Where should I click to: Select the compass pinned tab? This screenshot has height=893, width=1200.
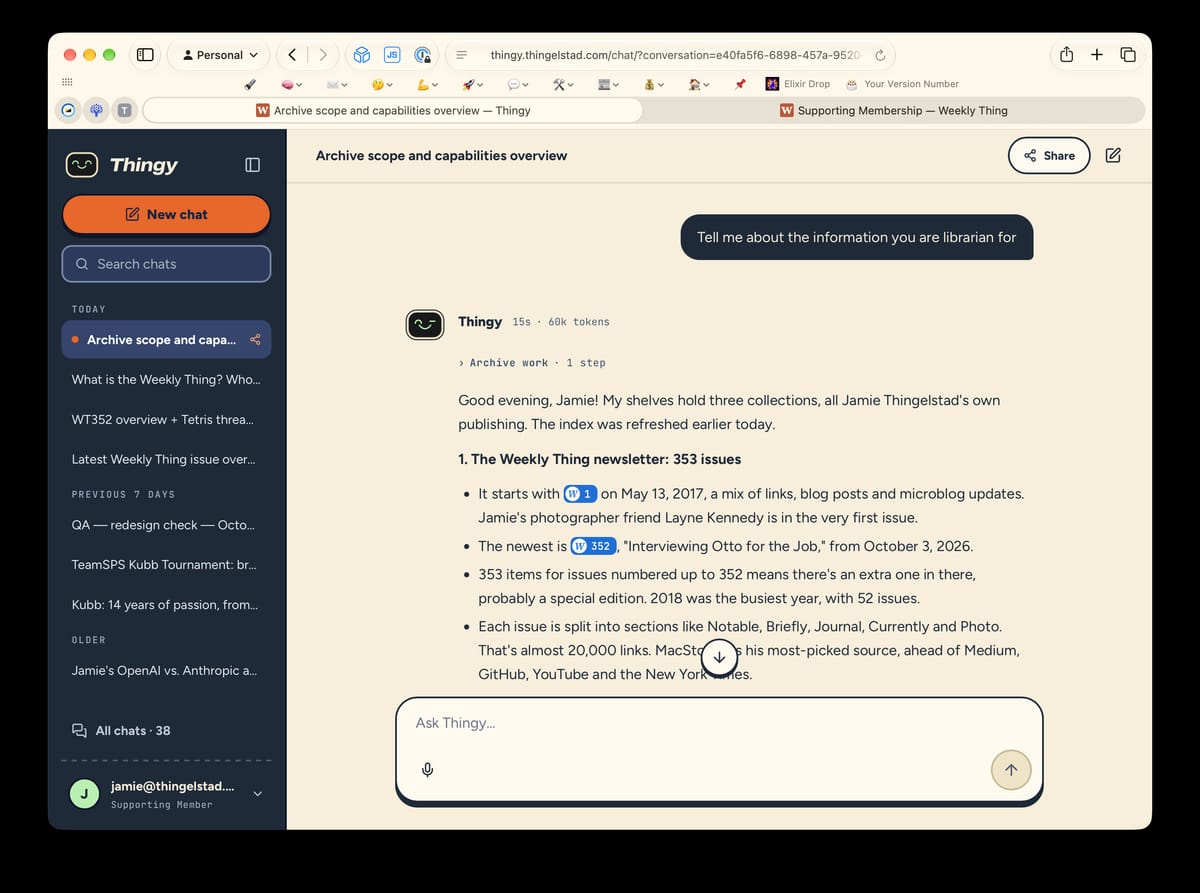pyautogui.click(x=68, y=111)
